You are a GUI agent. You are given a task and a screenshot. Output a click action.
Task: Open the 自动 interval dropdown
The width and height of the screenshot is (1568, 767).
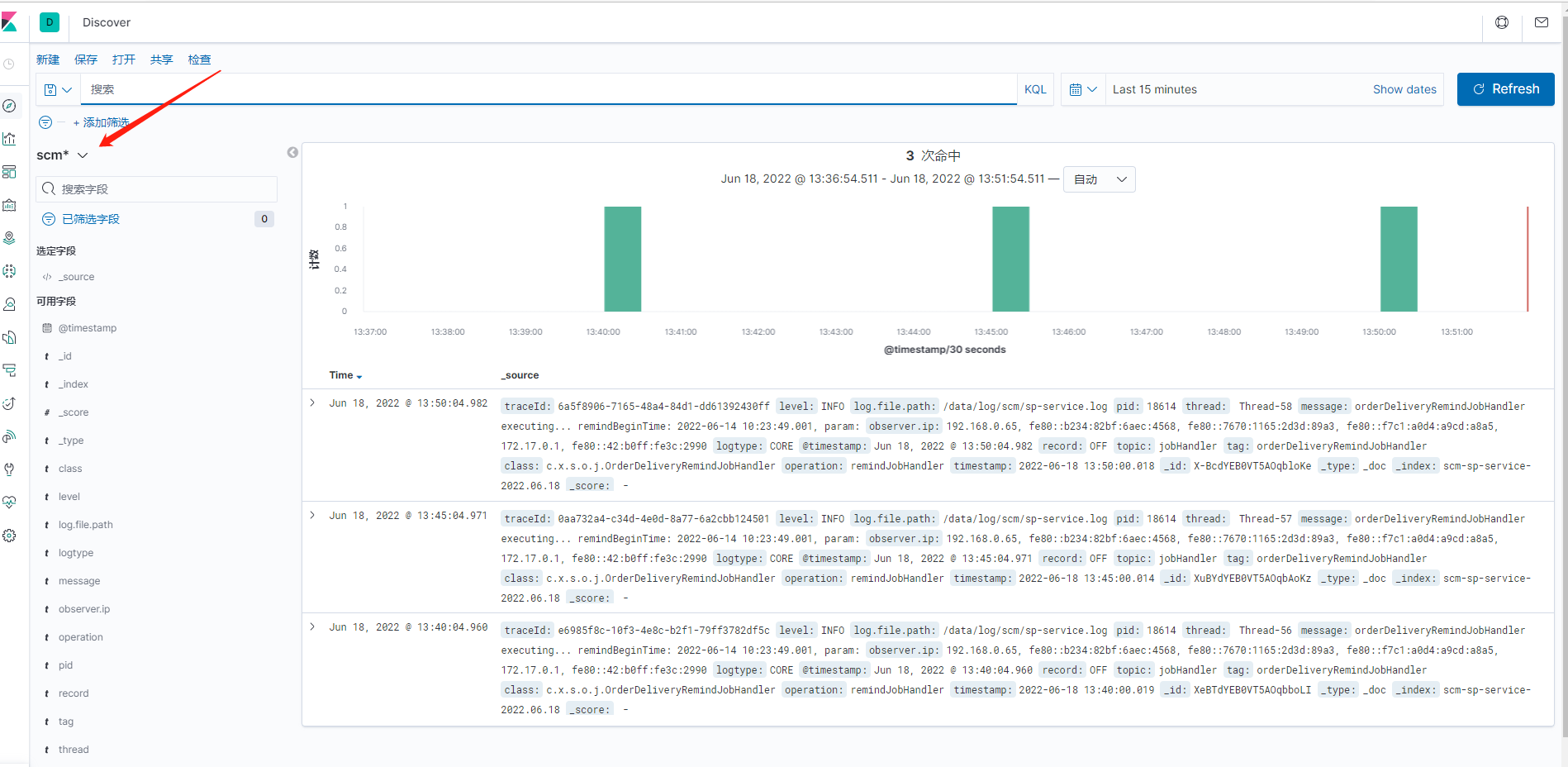1099,179
